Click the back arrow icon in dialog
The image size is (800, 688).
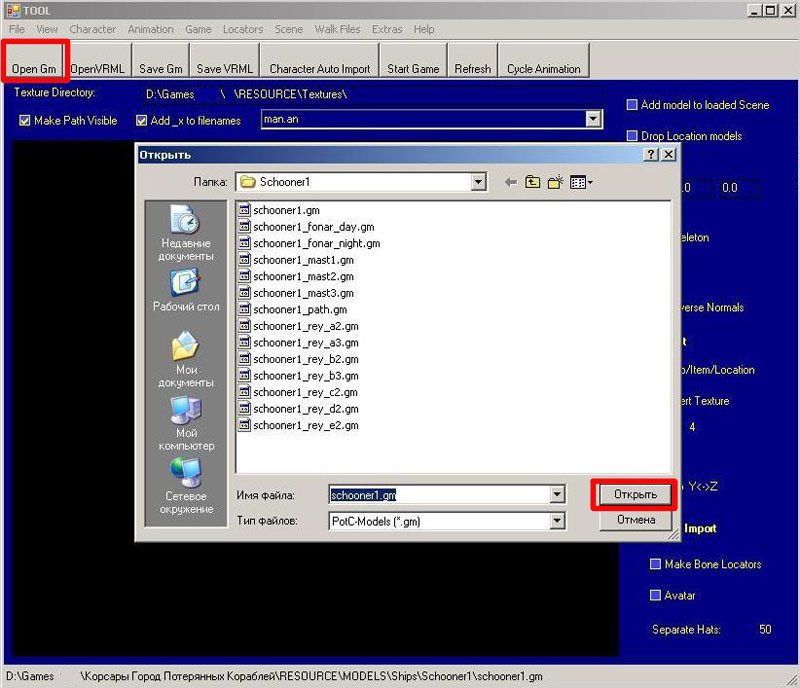coord(510,182)
